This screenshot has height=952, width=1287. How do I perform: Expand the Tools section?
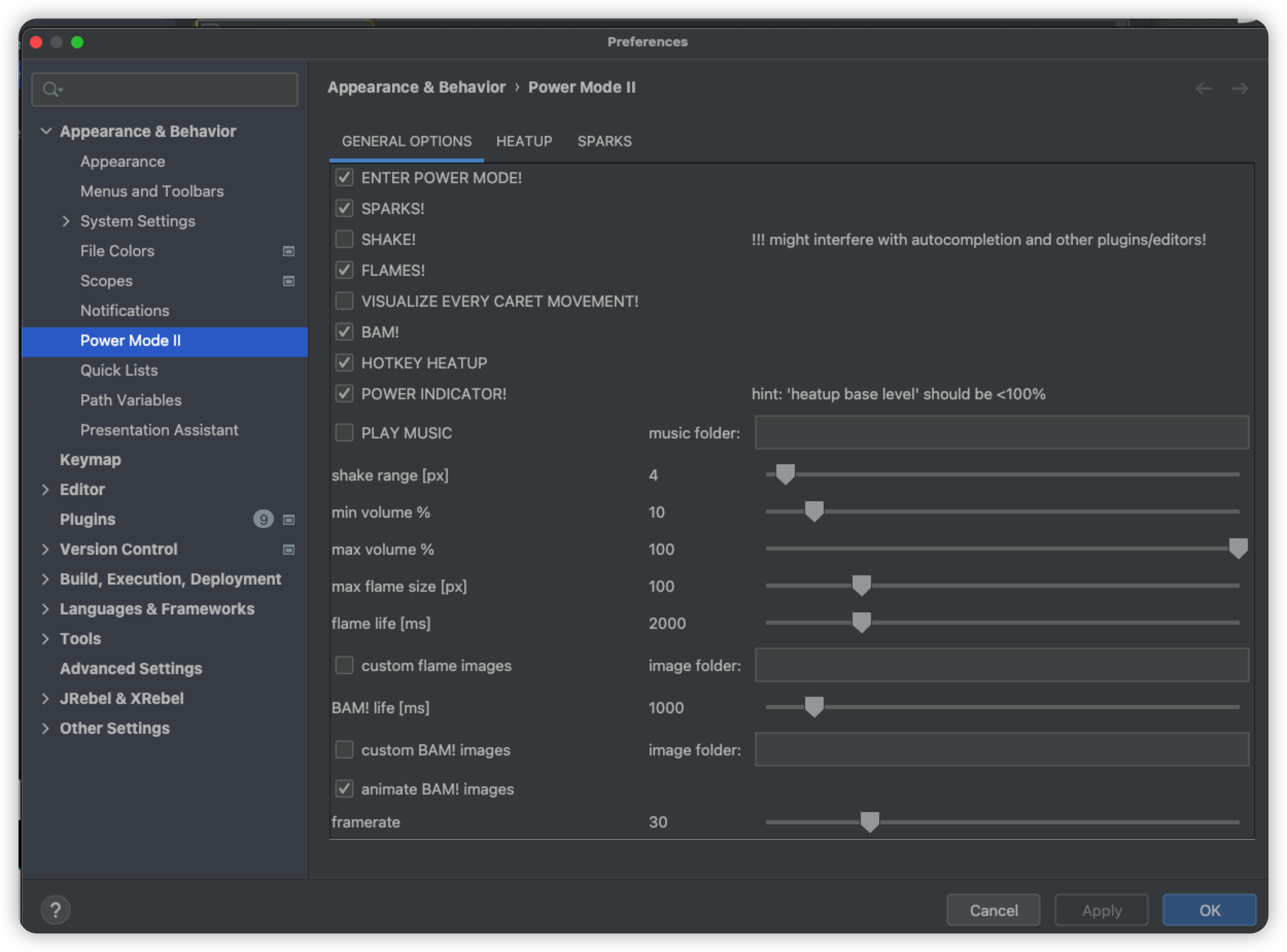click(45, 639)
